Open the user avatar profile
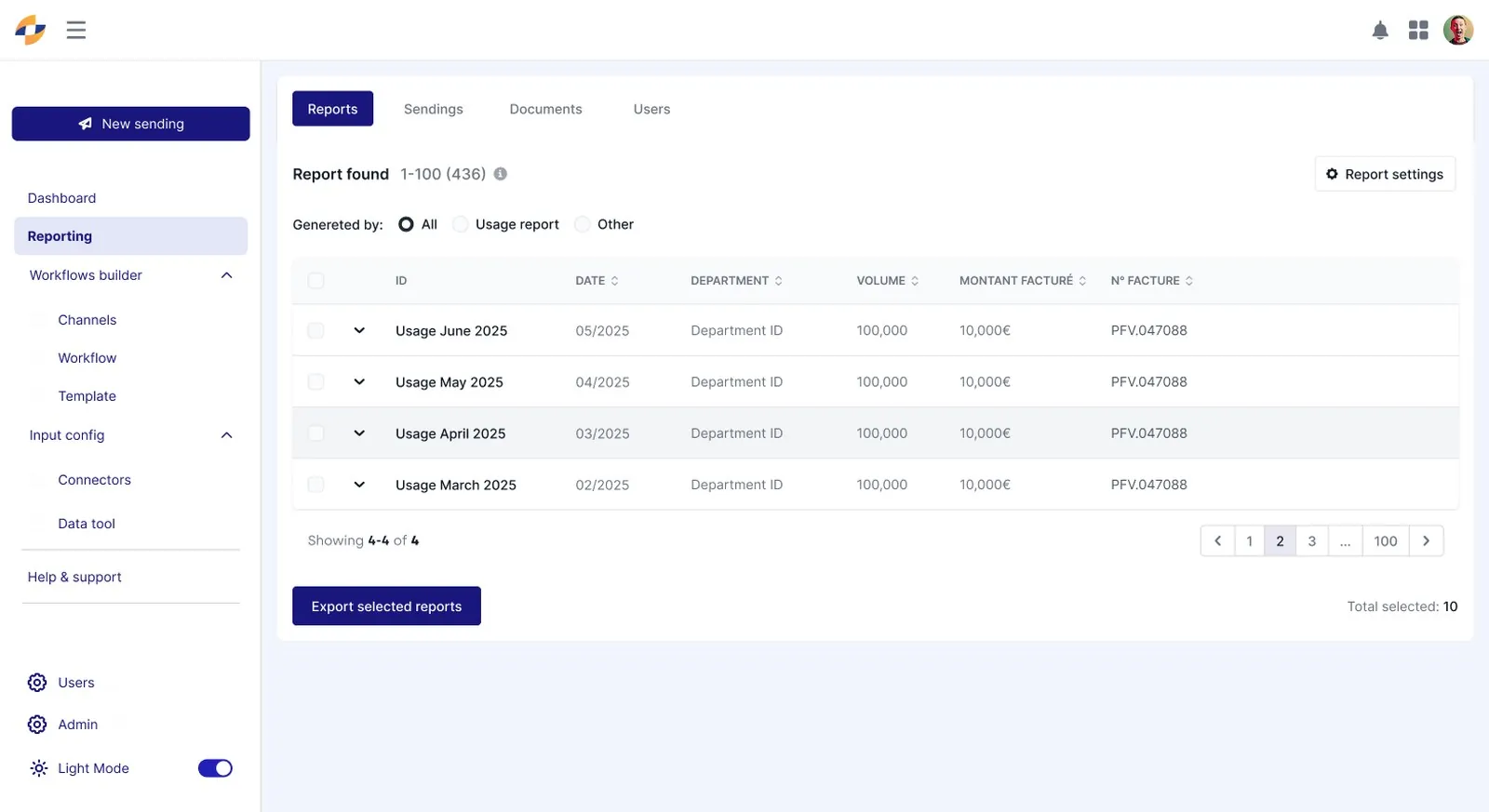 click(1458, 30)
